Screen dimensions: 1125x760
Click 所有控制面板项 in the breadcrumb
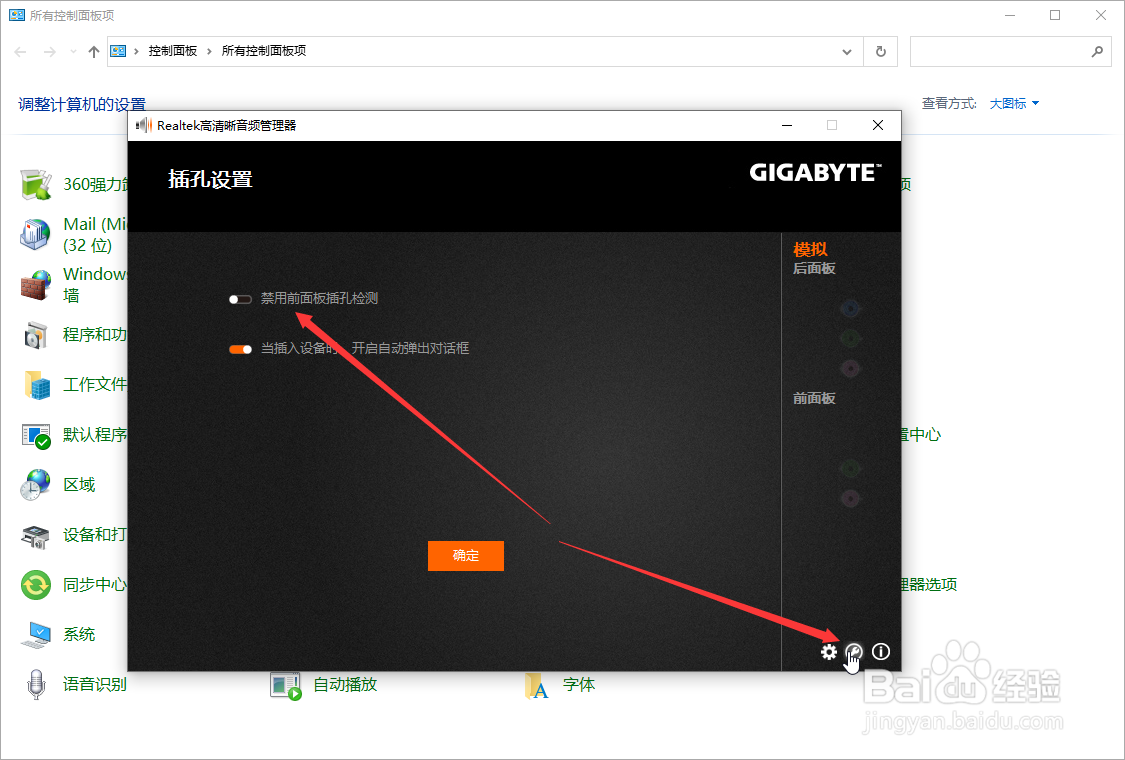[x=263, y=51]
